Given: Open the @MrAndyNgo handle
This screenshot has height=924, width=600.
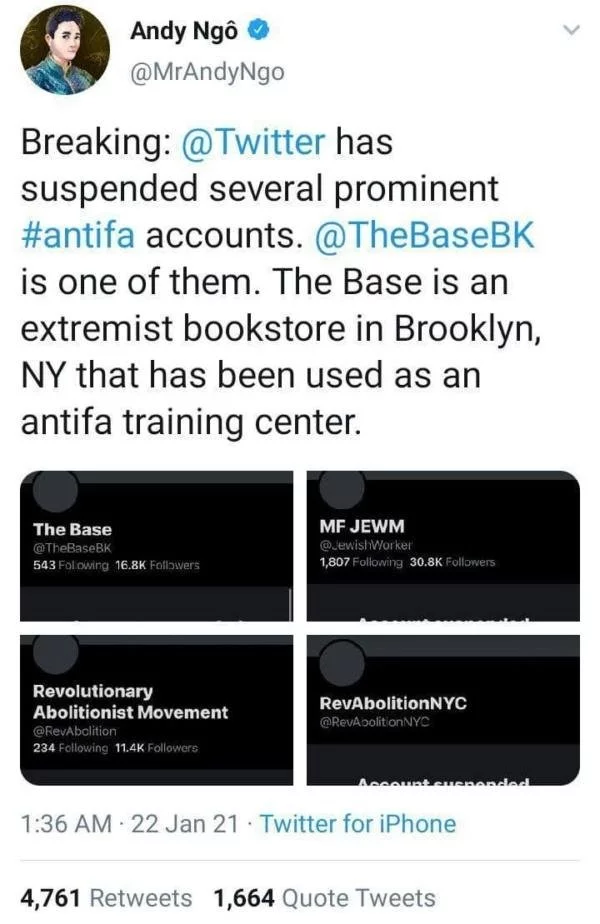Looking at the screenshot, I should click(207, 72).
